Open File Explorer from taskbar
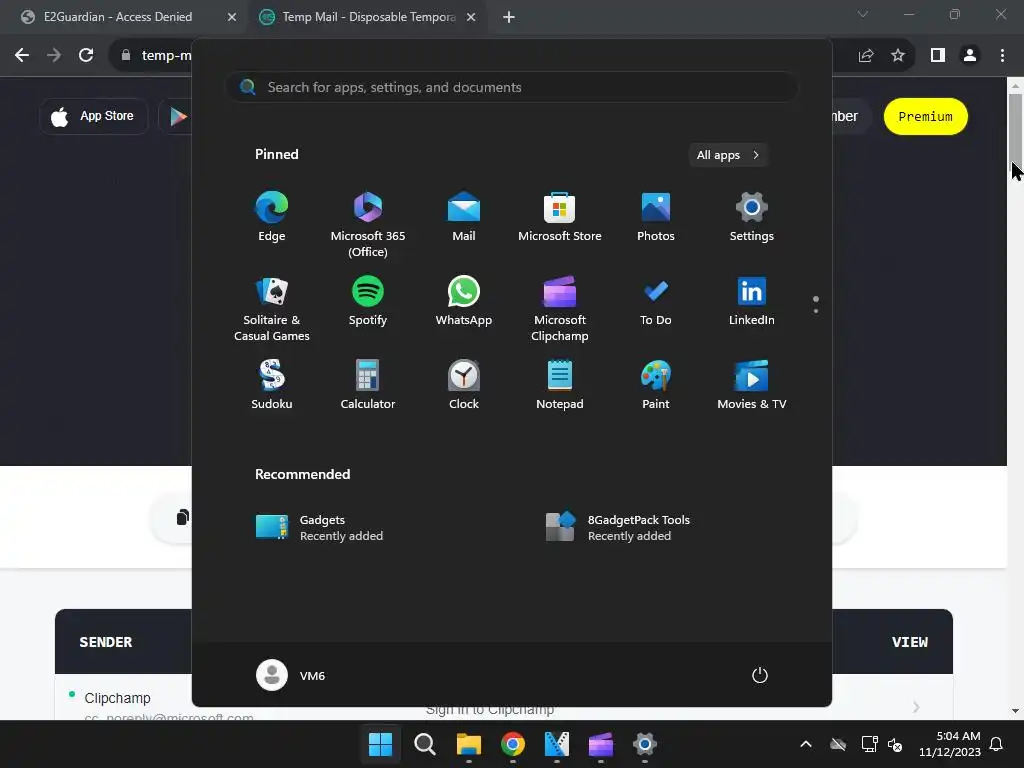The height and width of the screenshot is (768, 1024). [469, 744]
